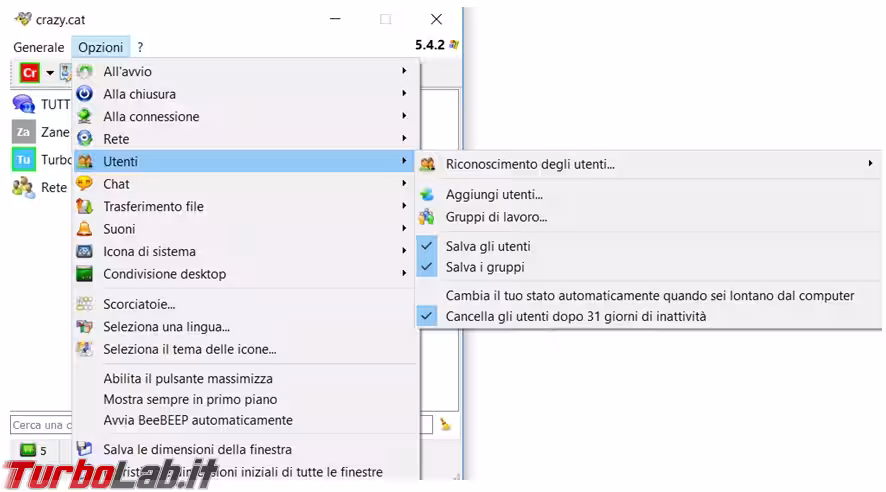
Task: Expand the Rete submenu arrow
Action: pyautogui.click(x=404, y=139)
